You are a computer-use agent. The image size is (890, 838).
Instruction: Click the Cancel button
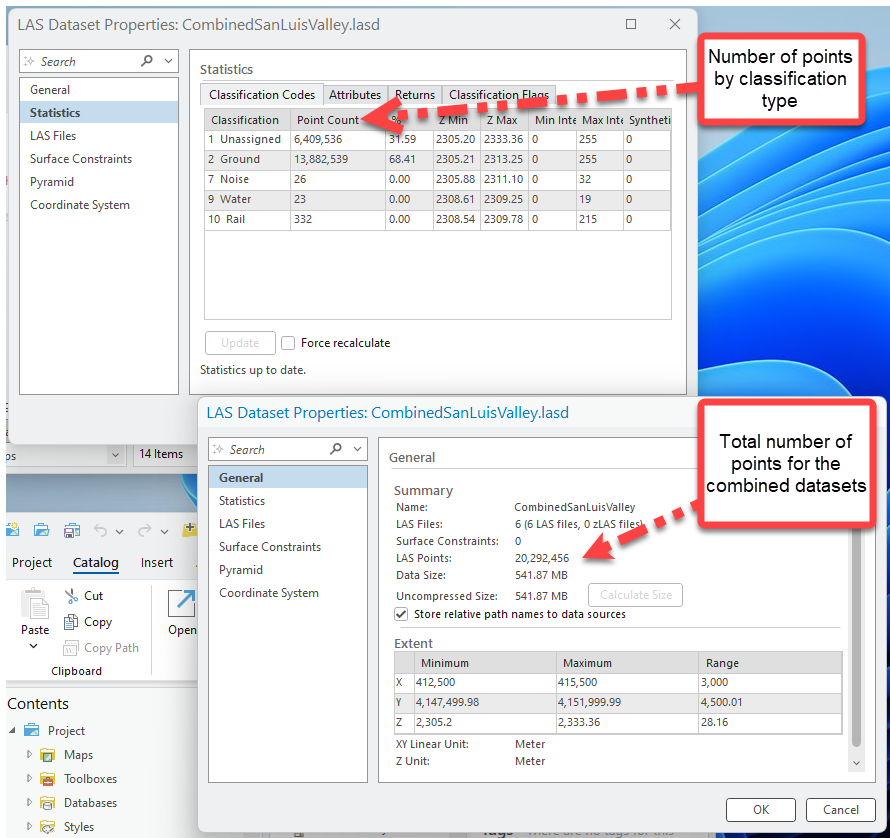pos(840,810)
